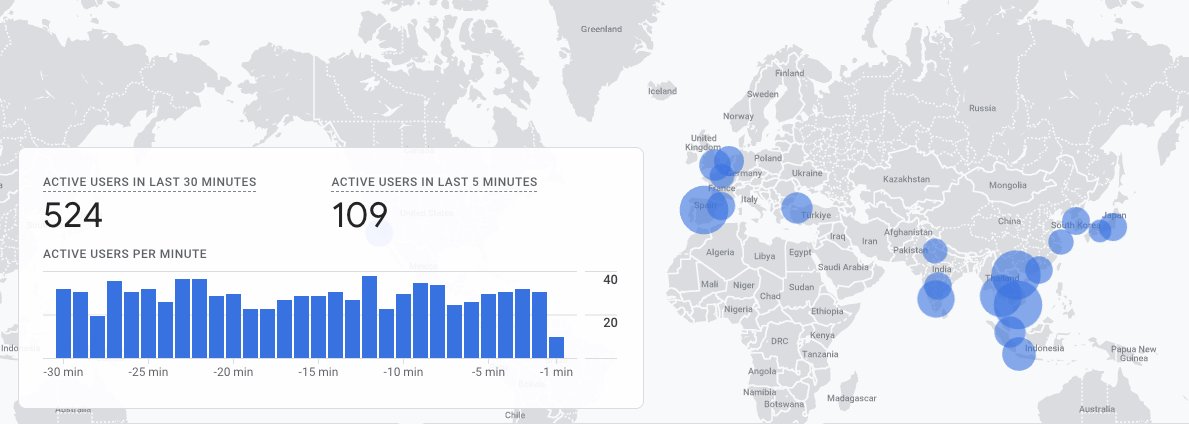The width and height of the screenshot is (1189, 424).
Task: Select the 524 active users value
Action: tap(73, 216)
